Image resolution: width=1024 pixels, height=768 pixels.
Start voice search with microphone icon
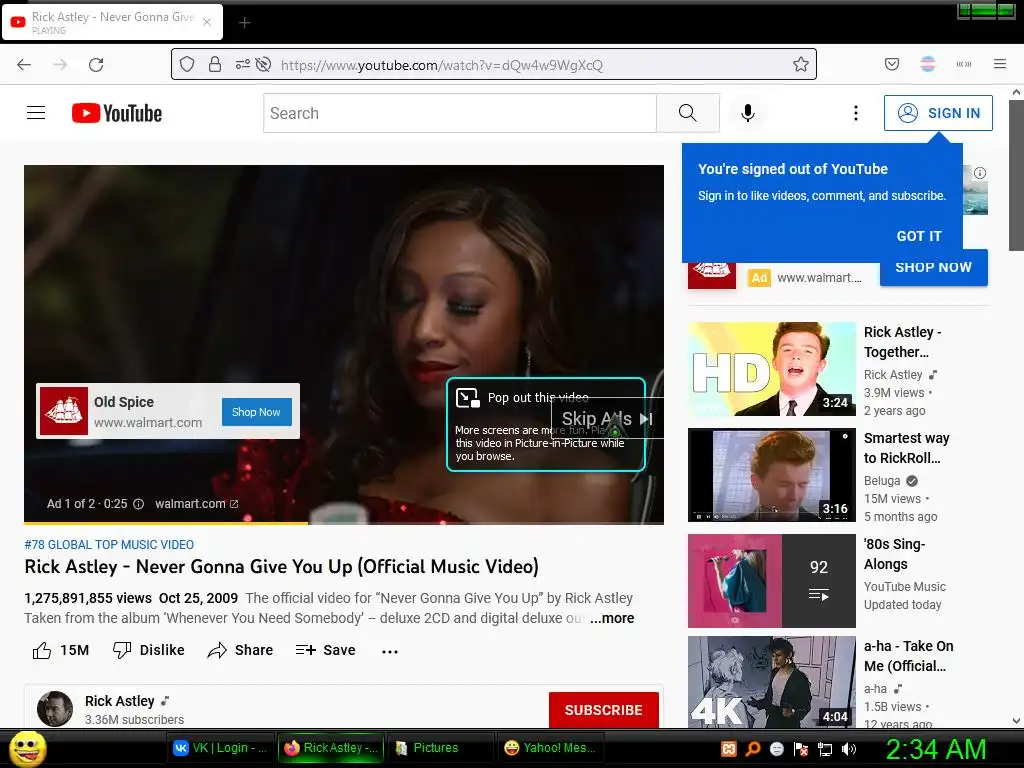748,113
